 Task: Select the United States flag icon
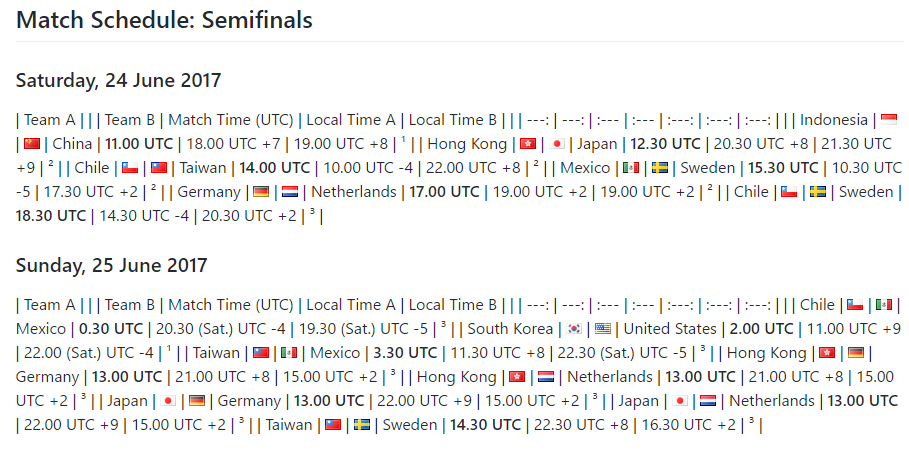[x=603, y=329]
